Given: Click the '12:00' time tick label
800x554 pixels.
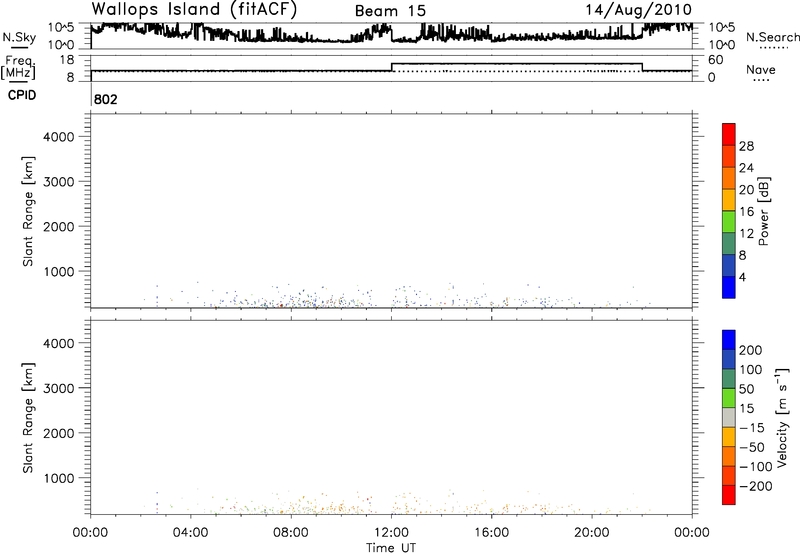Looking at the screenshot, I should [391, 533].
